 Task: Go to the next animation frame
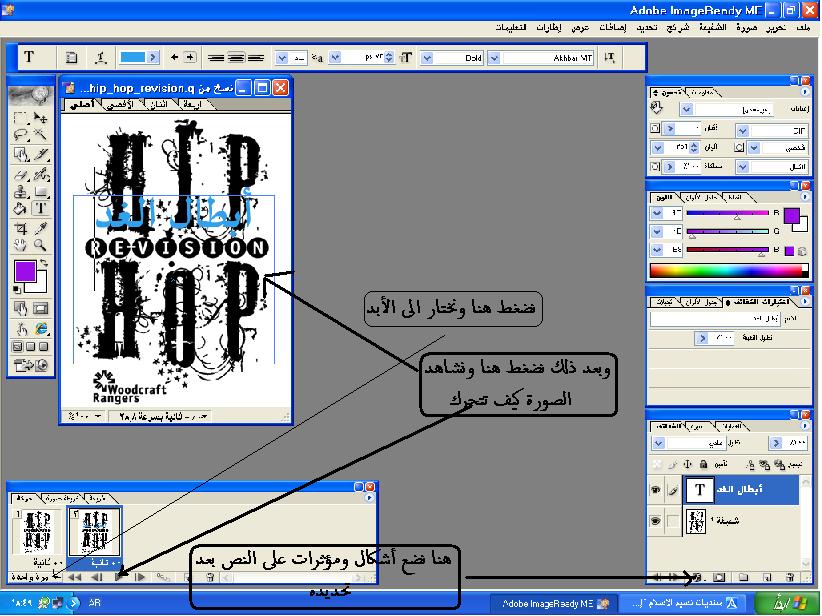140,577
